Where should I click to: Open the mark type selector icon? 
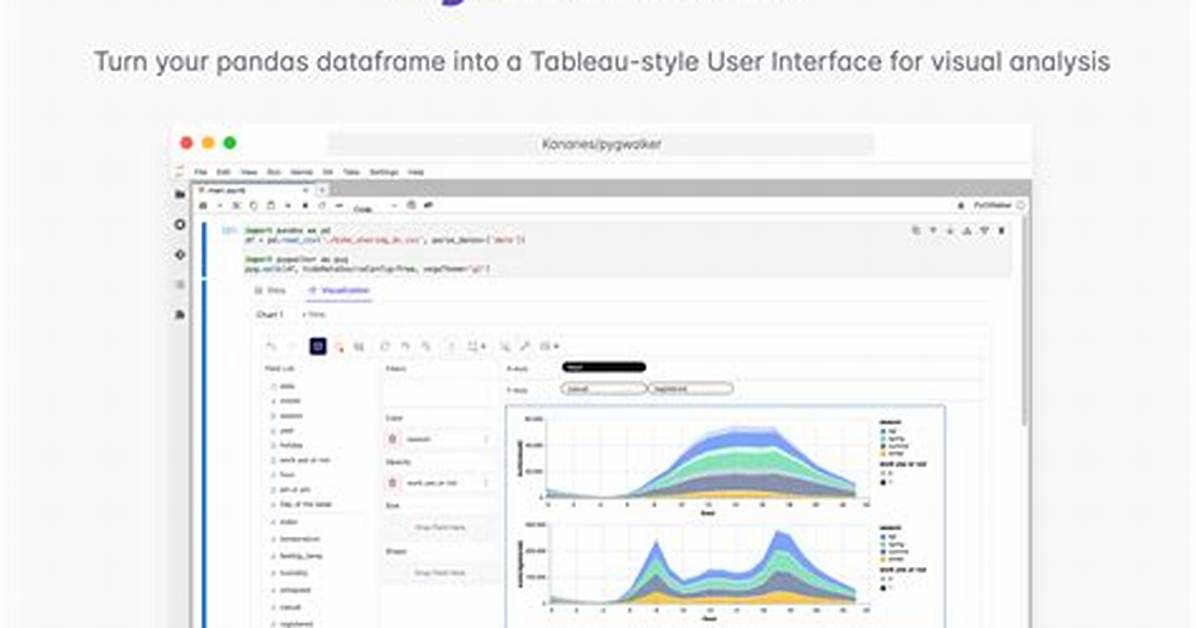coord(339,346)
